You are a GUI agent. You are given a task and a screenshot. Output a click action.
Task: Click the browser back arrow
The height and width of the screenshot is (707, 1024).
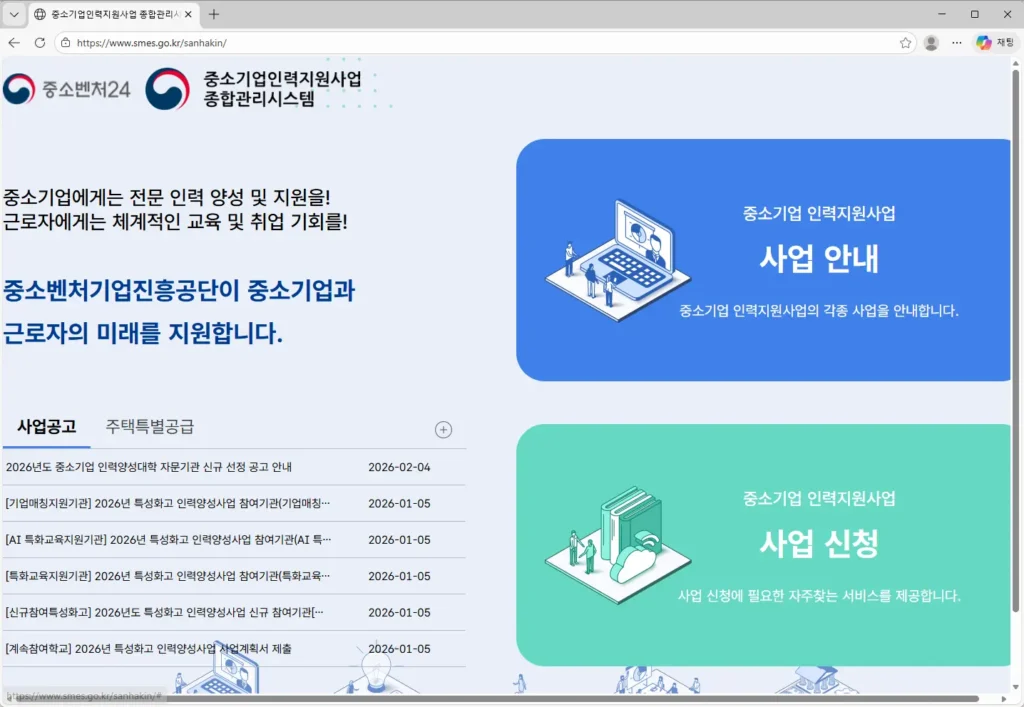click(x=14, y=43)
